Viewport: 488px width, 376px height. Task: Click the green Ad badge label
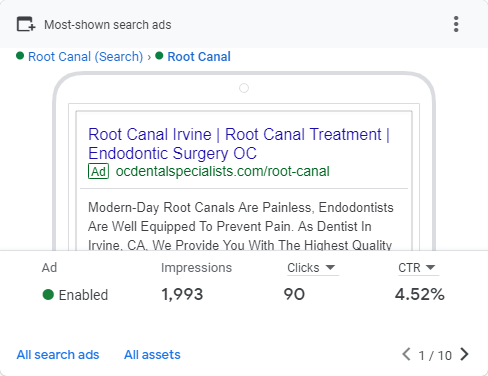pos(98,171)
